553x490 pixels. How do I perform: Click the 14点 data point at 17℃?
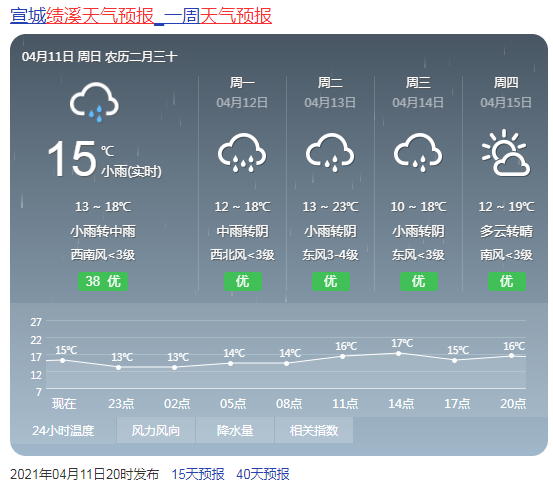[399, 353]
